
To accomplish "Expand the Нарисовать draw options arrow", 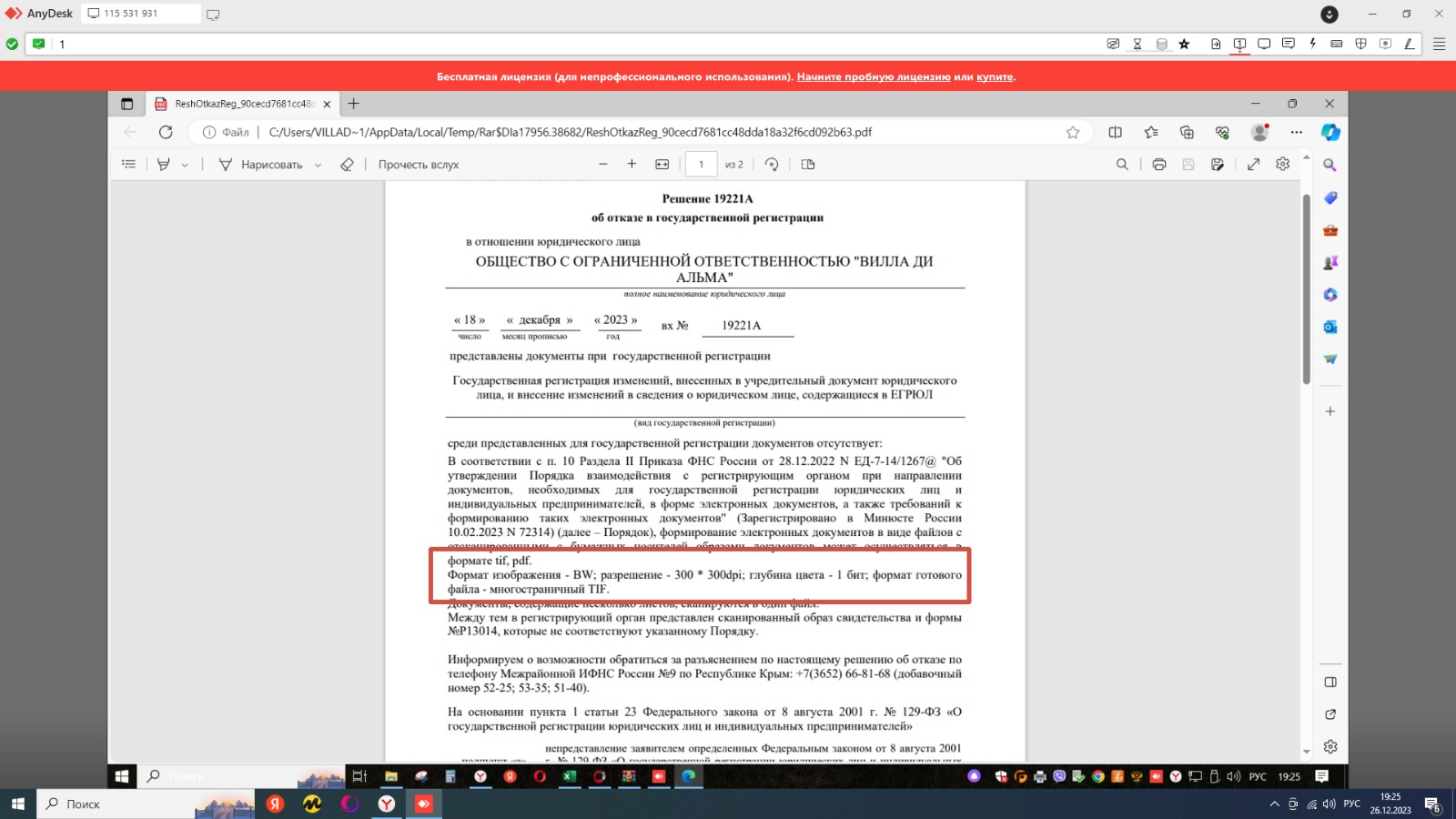I will click(318, 166).
